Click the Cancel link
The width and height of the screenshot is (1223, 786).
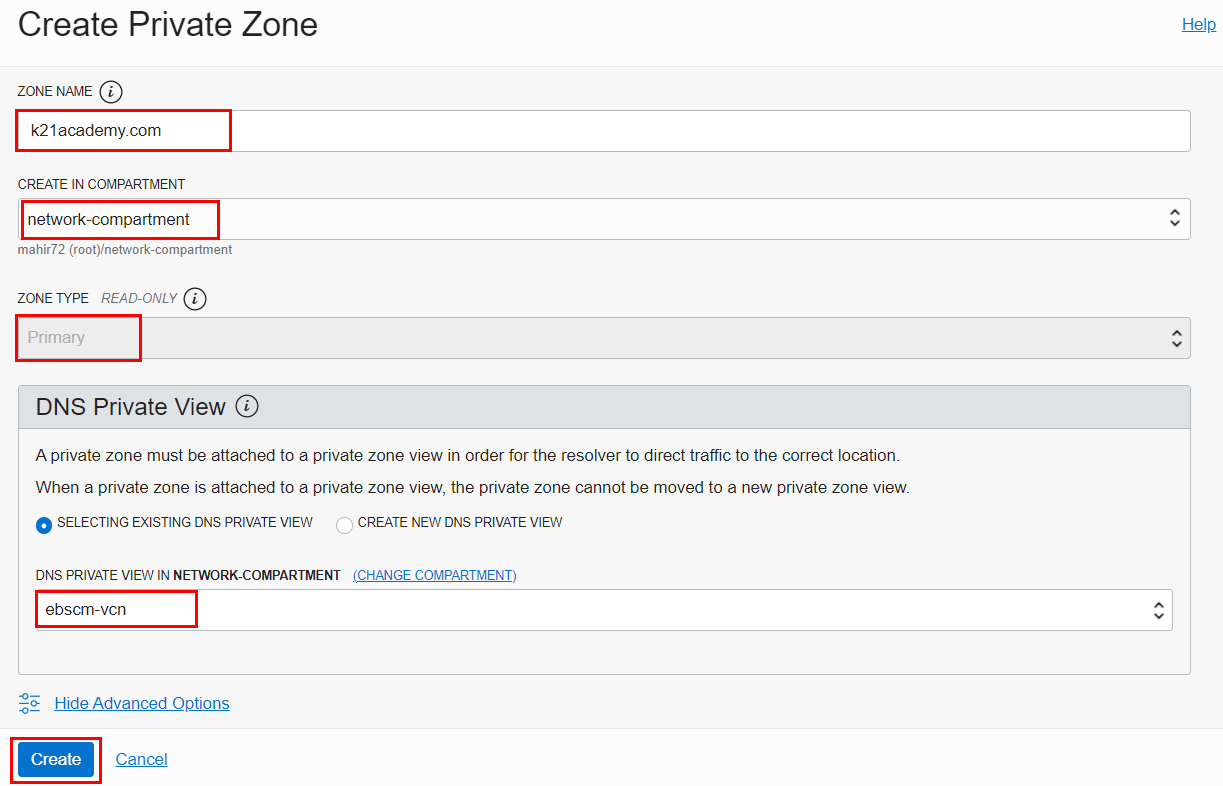(x=141, y=759)
